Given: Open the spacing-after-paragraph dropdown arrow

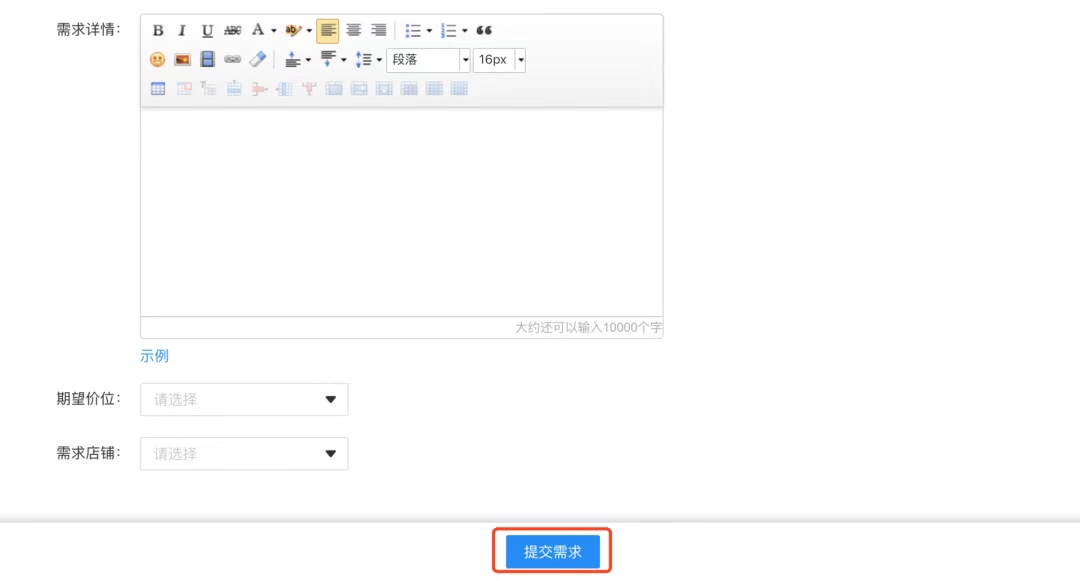Looking at the screenshot, I should point(344,60).
